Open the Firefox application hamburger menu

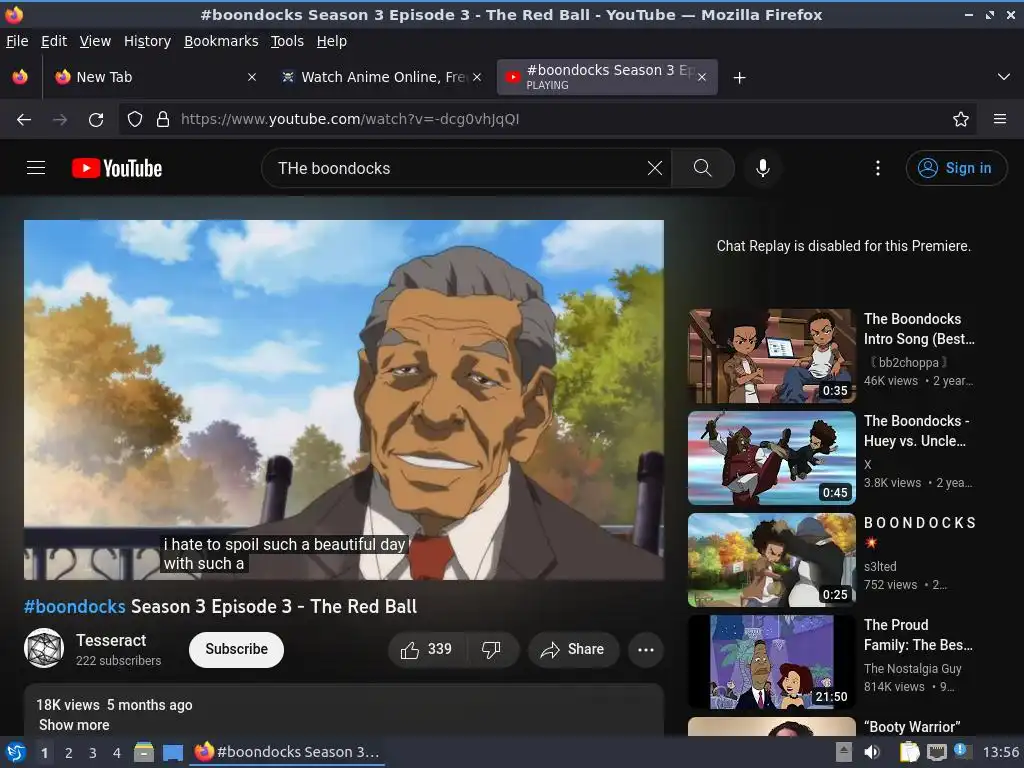[x=1000, y=120]
